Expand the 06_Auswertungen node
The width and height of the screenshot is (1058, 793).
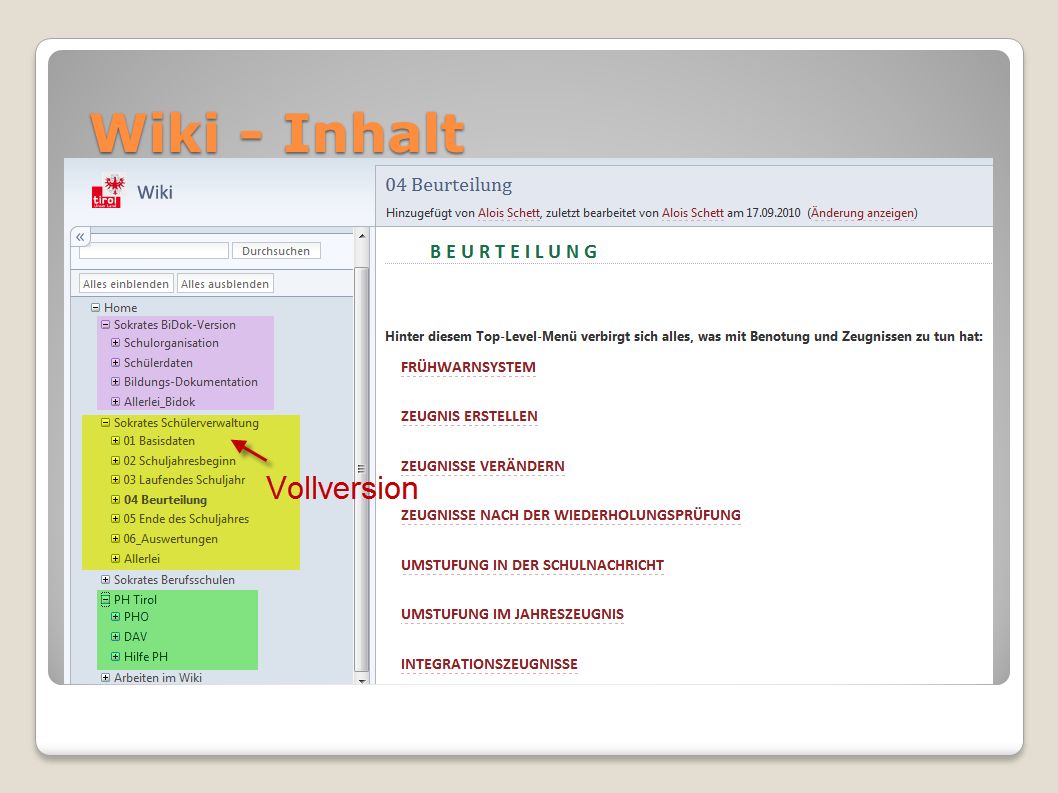click(115, 539)
